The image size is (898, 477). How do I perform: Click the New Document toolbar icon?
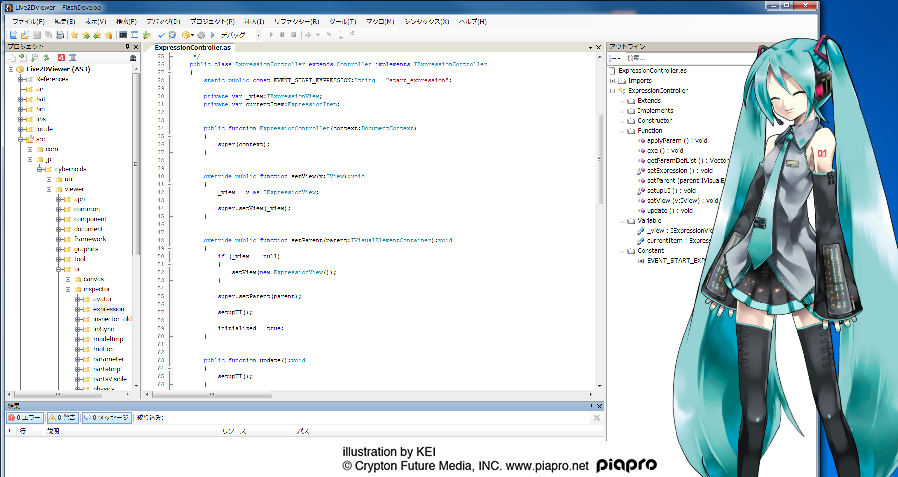(x=13, y=35)
